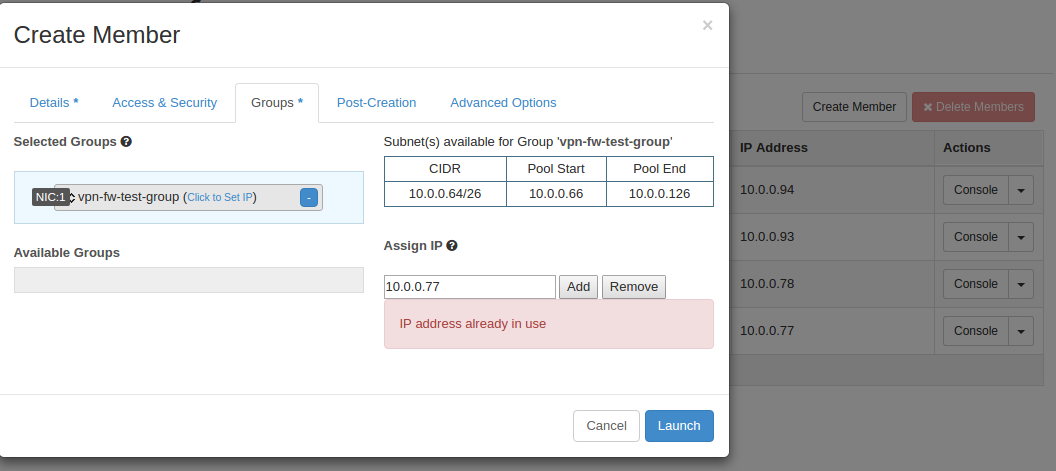Expand actions dropdown for 10.0.0.94 row
Image resolution: width=1056 pixels, height=471 pixels.
[x=1021, y=190]
